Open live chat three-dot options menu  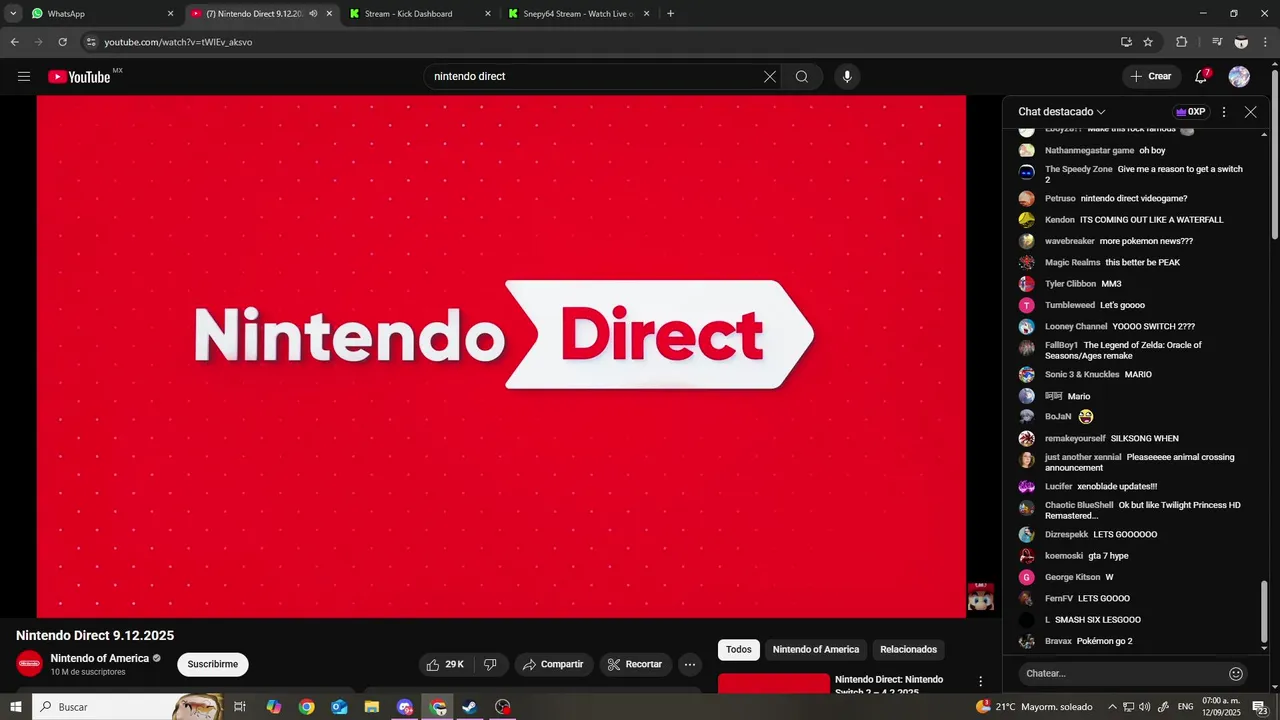(1224, 112)
